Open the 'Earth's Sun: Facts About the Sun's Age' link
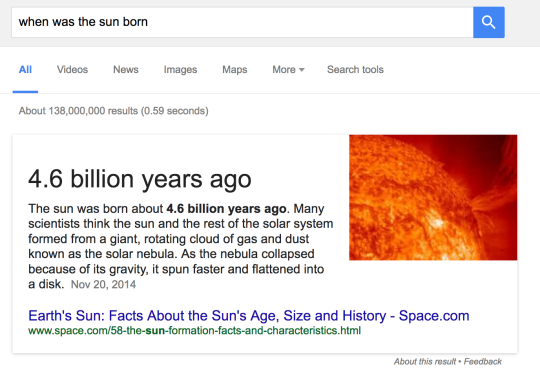This screenshot has width=540, height=370. coord(249,316)
